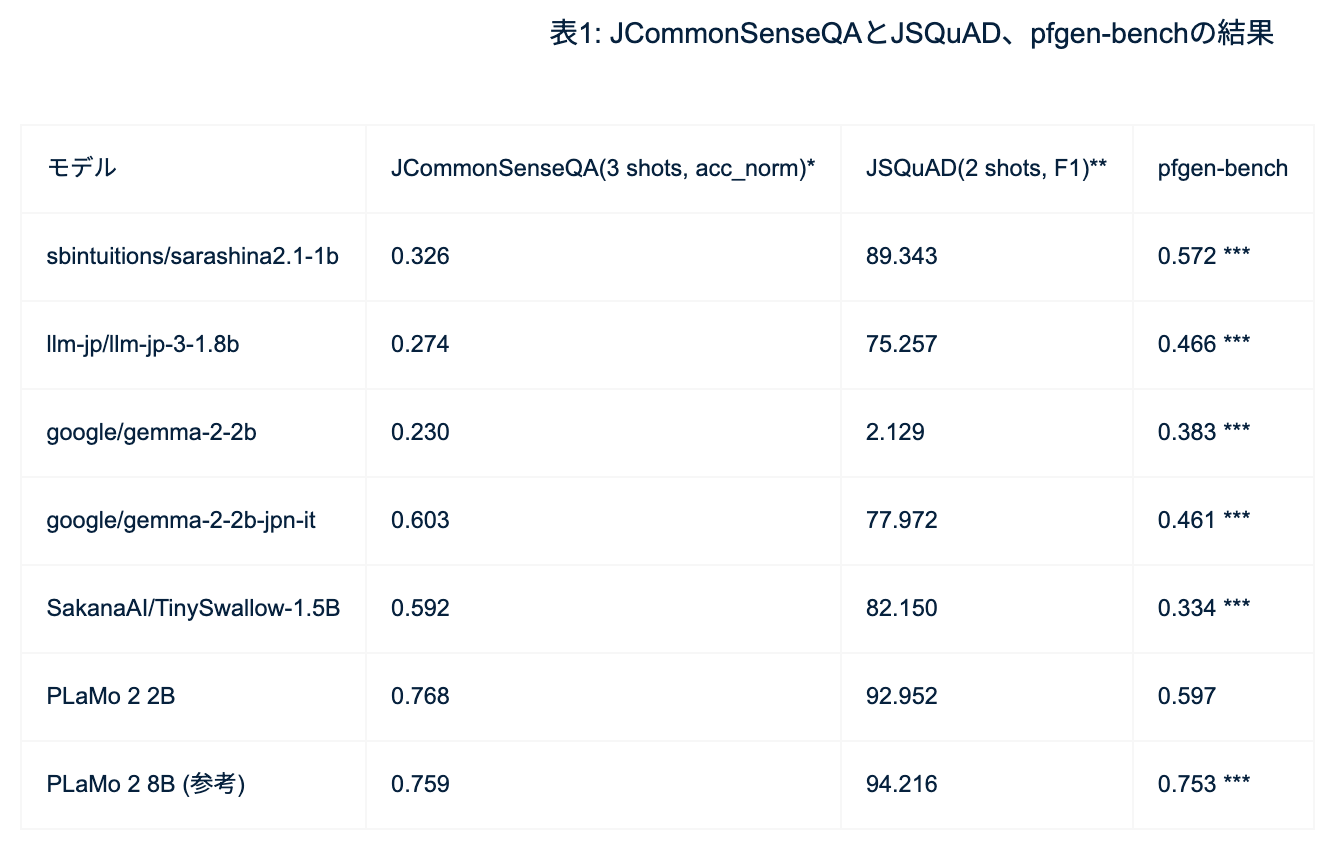Click the table title 表1 caption text
Screen dimensions: 1340x848
pyautogui.click(x=911, y=34)
